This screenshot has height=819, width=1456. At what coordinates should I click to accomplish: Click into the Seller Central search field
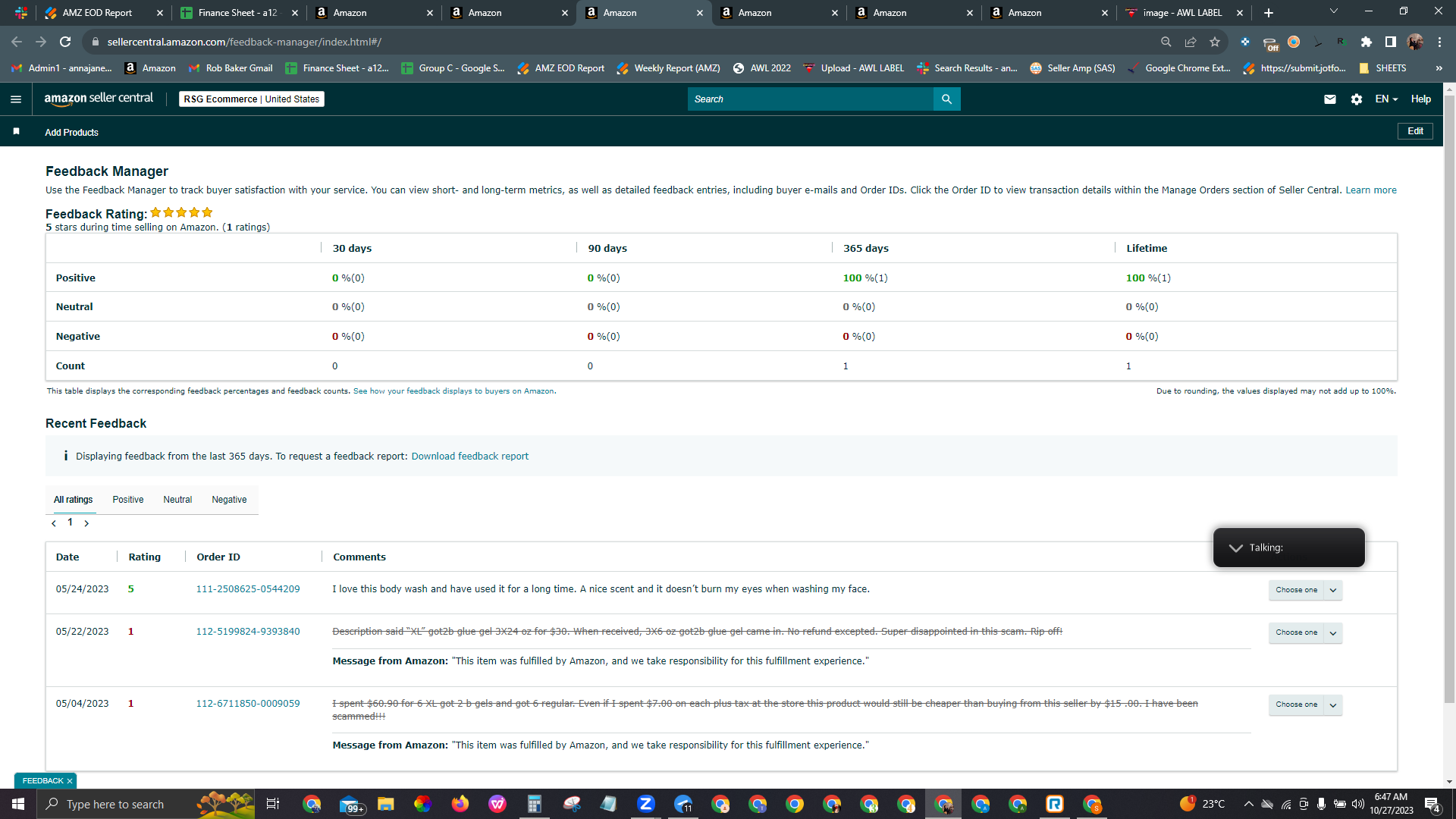[810, 99]
